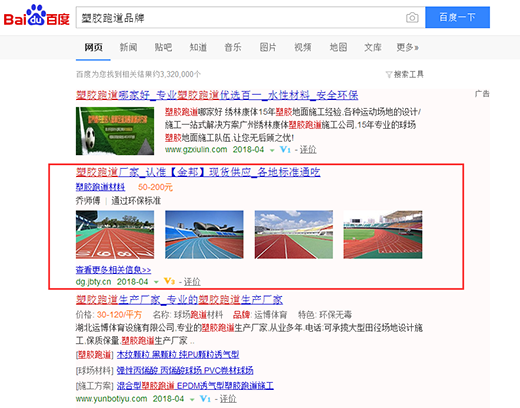
Task: Click the search box containing 塑胶跑道品牌
Action: 240,17
